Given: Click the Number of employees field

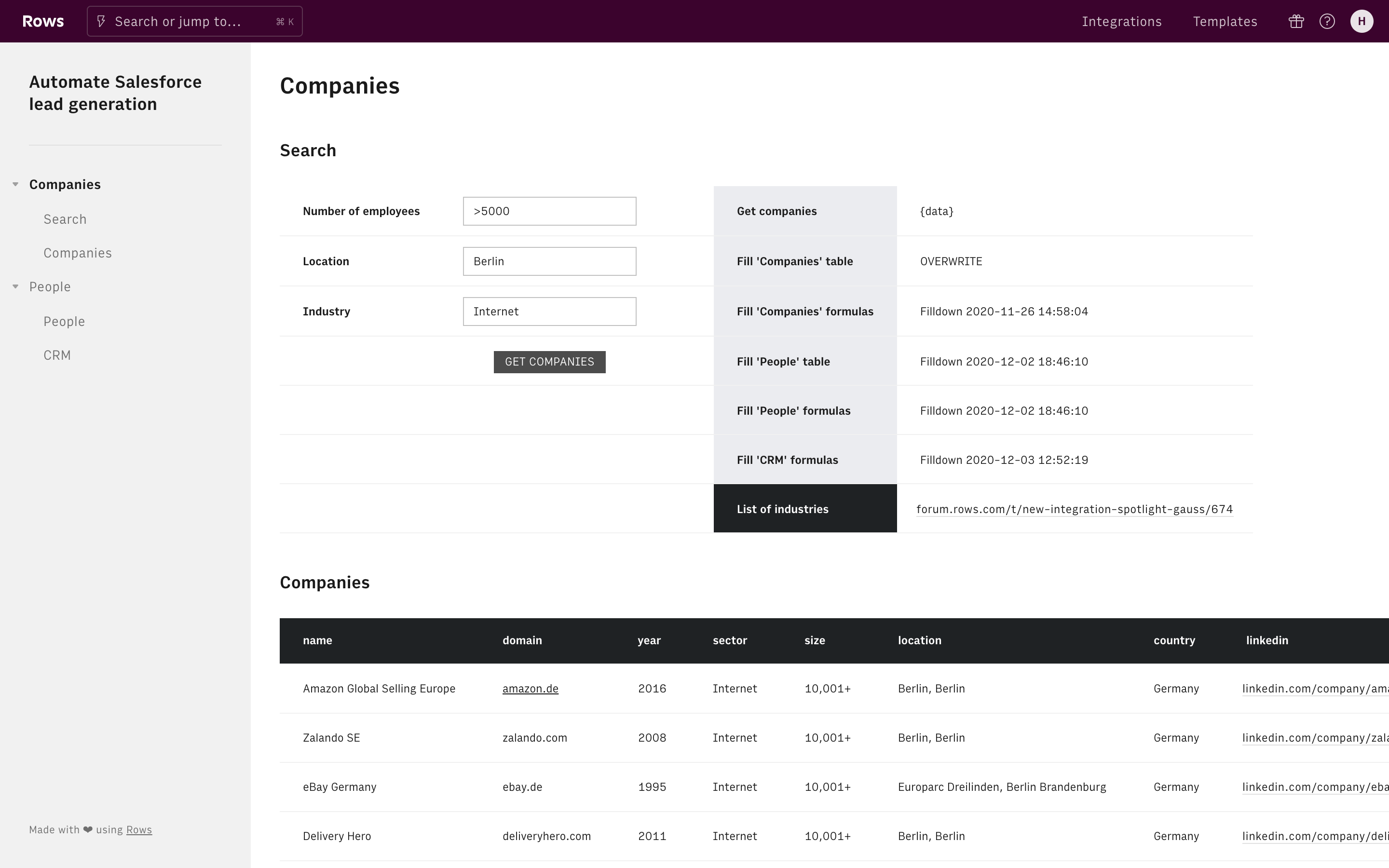Looking at the screenshot, I should click(549, 211).
